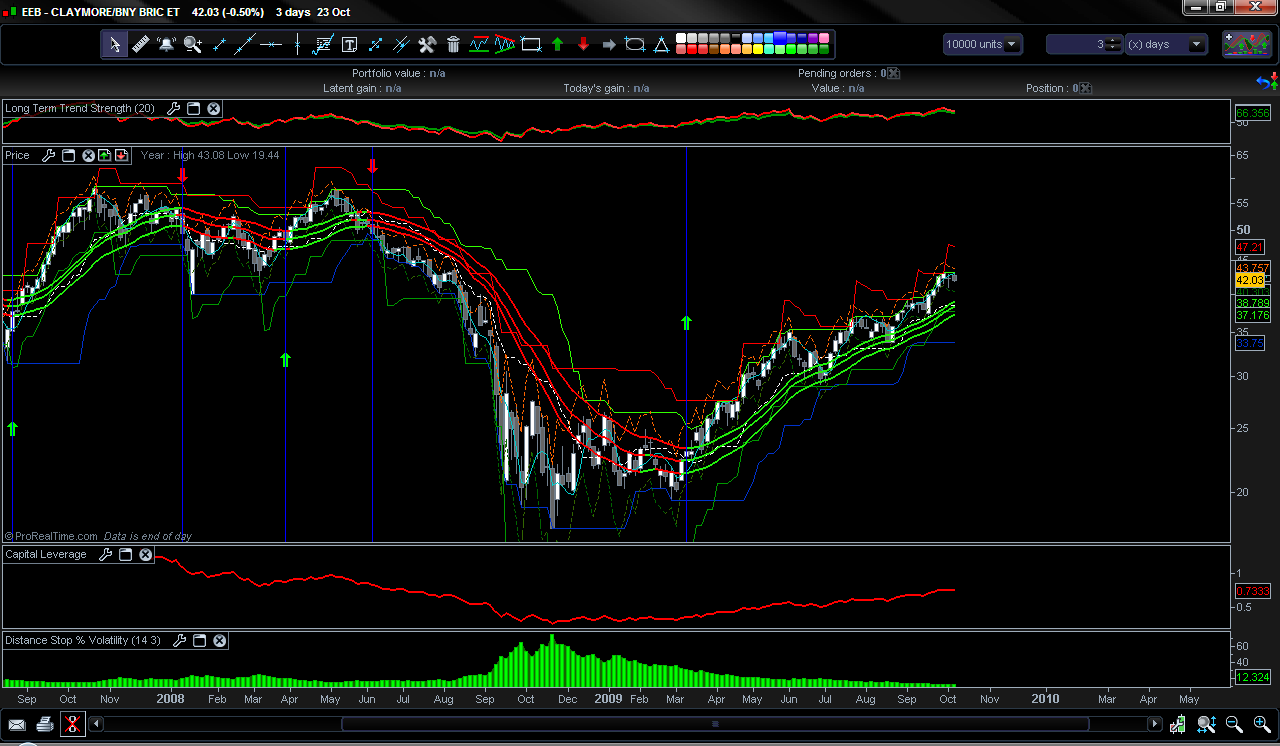This screenshot has width=1280, height=746.
Task: Zoom in with the plus magnifier
Action: (x=1262, y=724)
